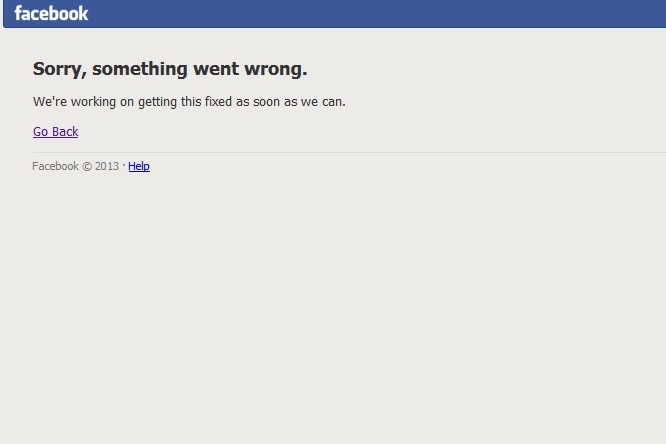
Task: Click the horizontal divider above the footer
Action: click(x=349, y=152)
